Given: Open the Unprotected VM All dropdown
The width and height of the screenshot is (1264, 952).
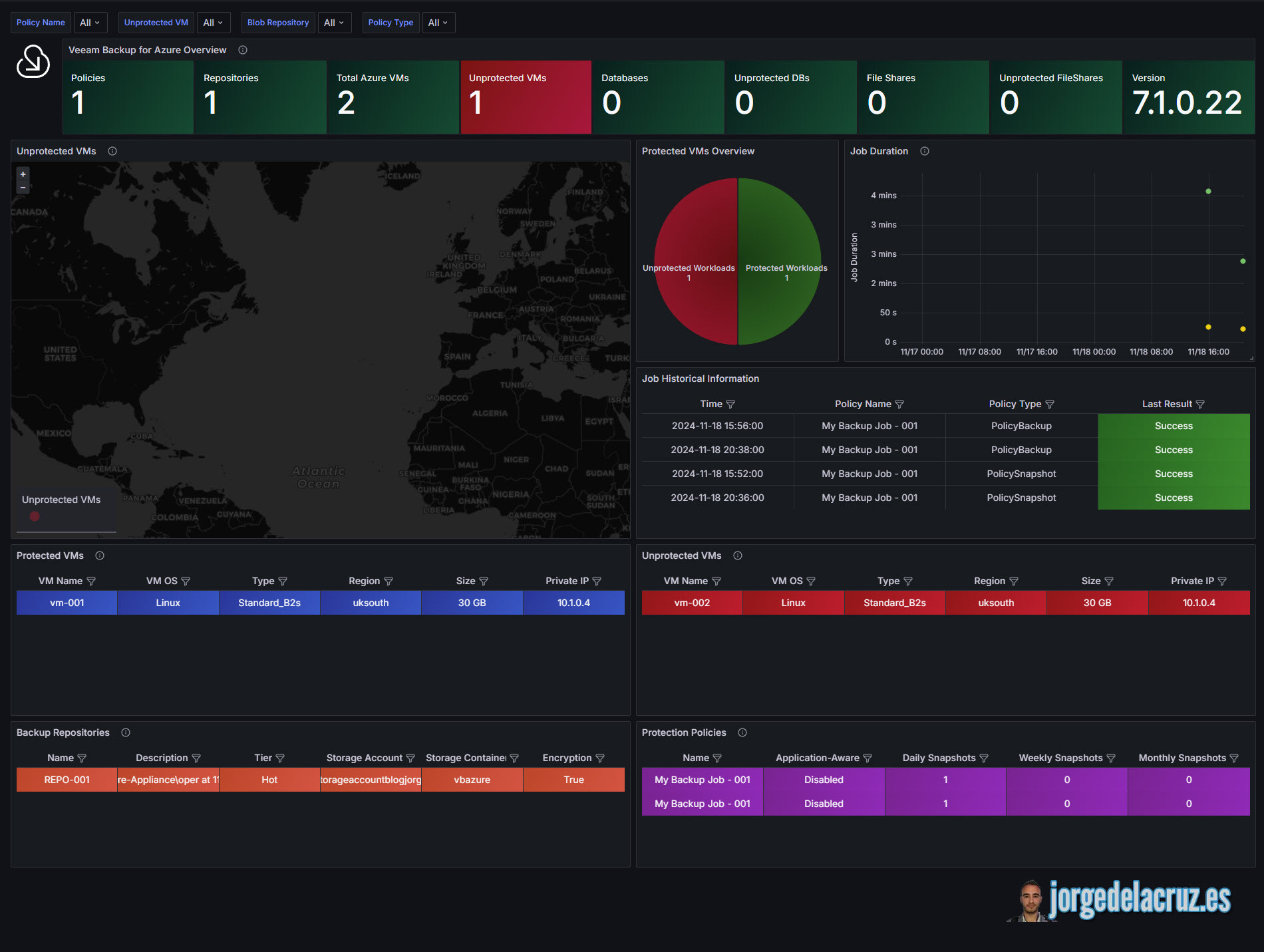Looking at the screenshot, I should point(214,22).
